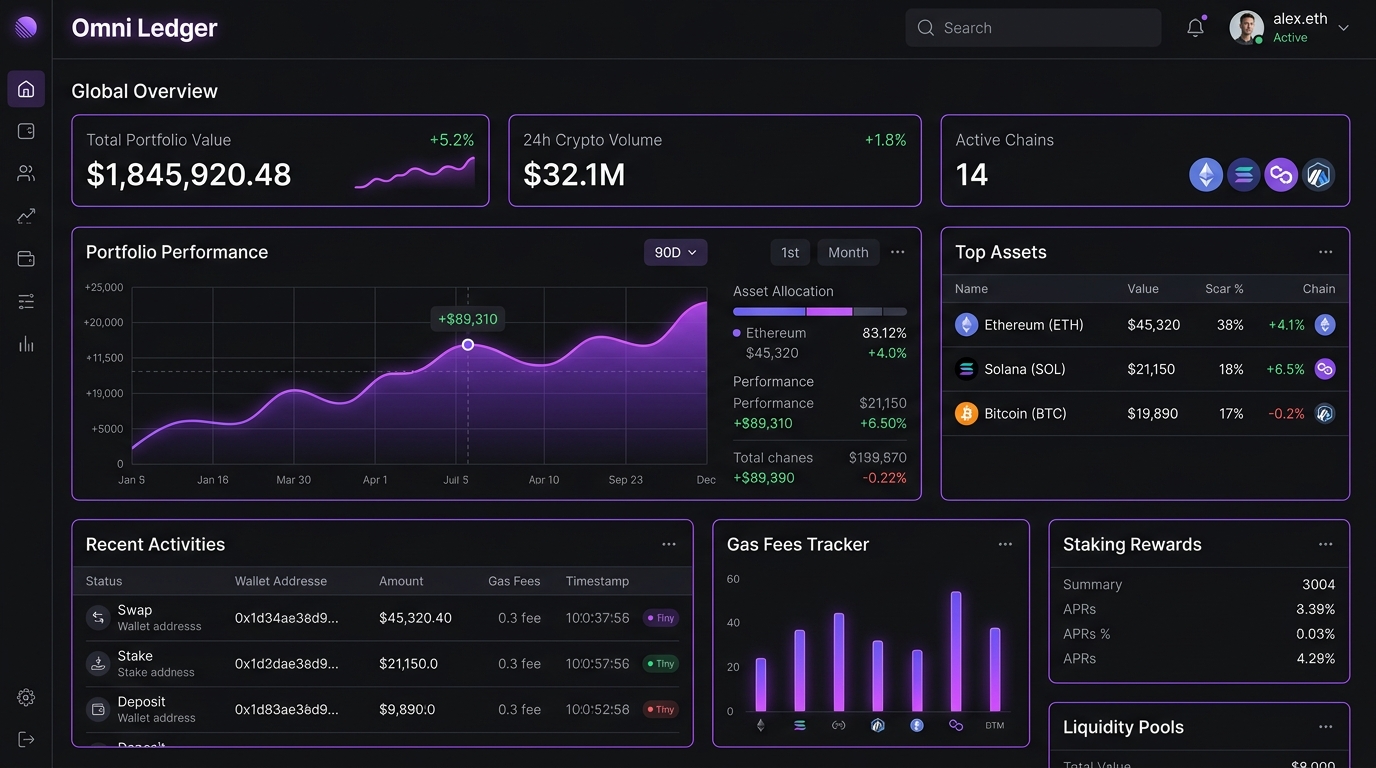The width and height of the screenshot is (1376, 768).
Task: Click the 24h Crypto Volume $32.1M figure
Action: (x=574, y=175)
